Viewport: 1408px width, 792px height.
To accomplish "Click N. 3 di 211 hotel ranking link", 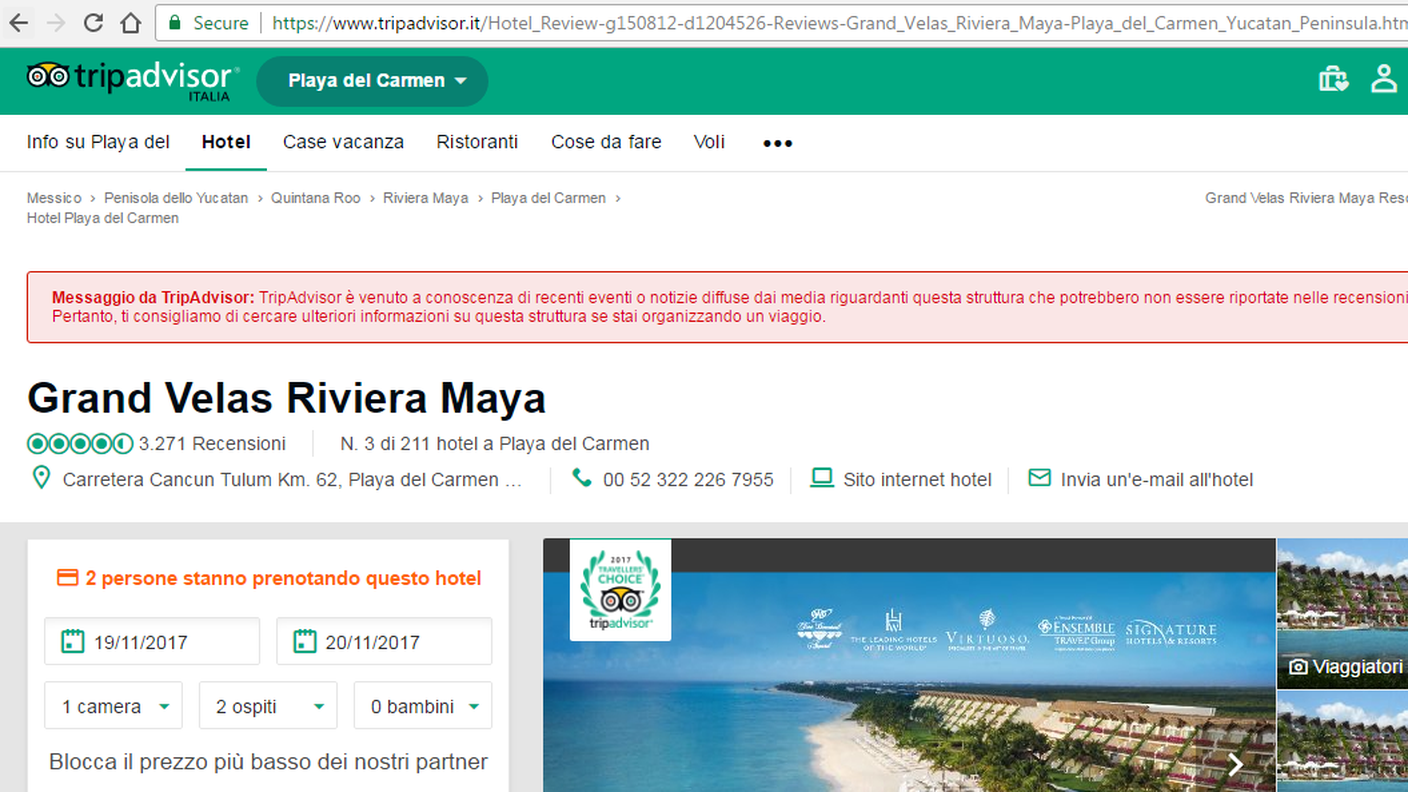I will 495,444.
